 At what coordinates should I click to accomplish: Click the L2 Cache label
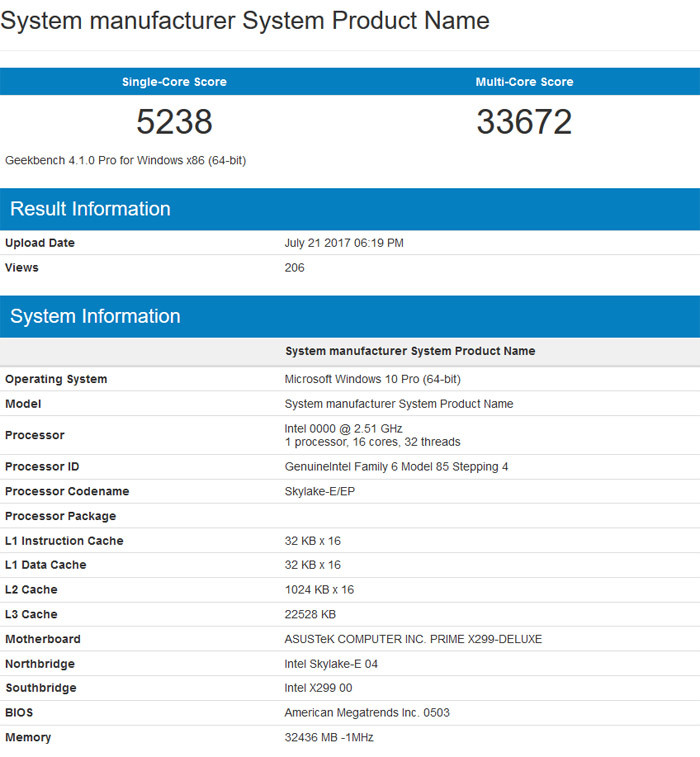(x=31, y=589)
